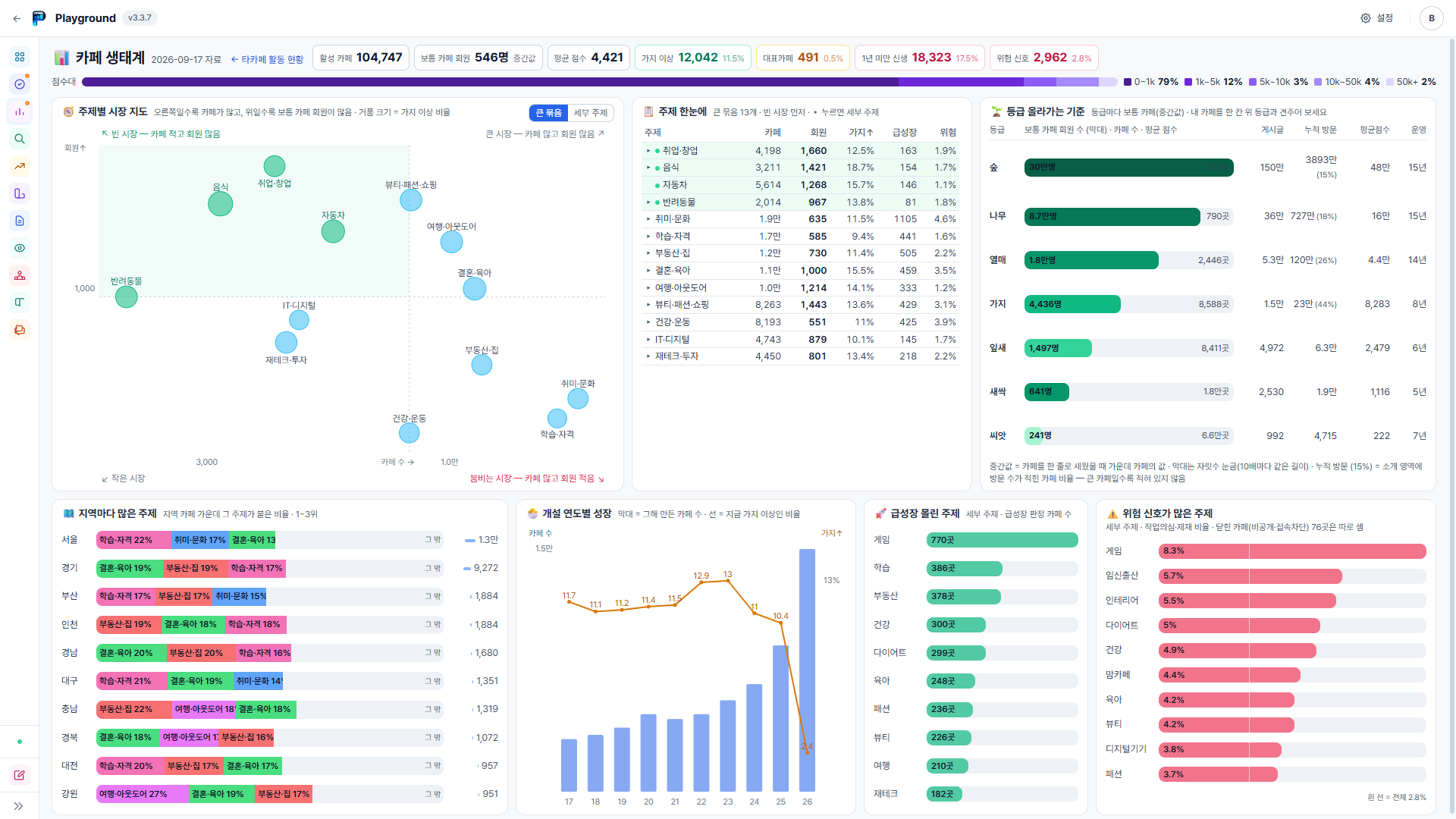Open the check-circle tasks icon in sidebar
The height and width of the screenshot is (819, 1456).
20,84
